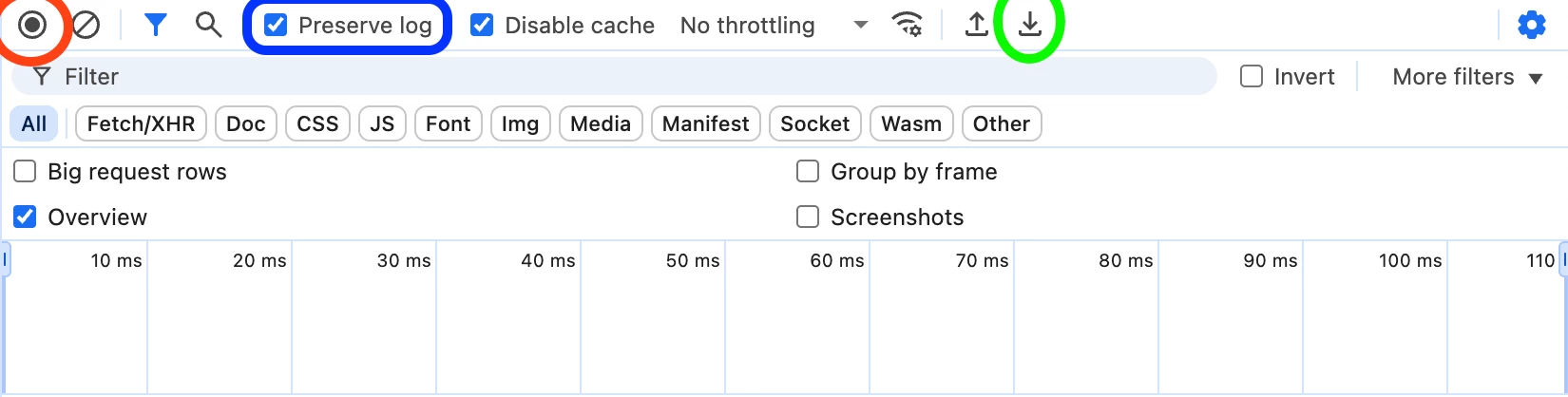Click the import HAR upload icon
This screenshot has width=1568, height=397.
point(976,25)
